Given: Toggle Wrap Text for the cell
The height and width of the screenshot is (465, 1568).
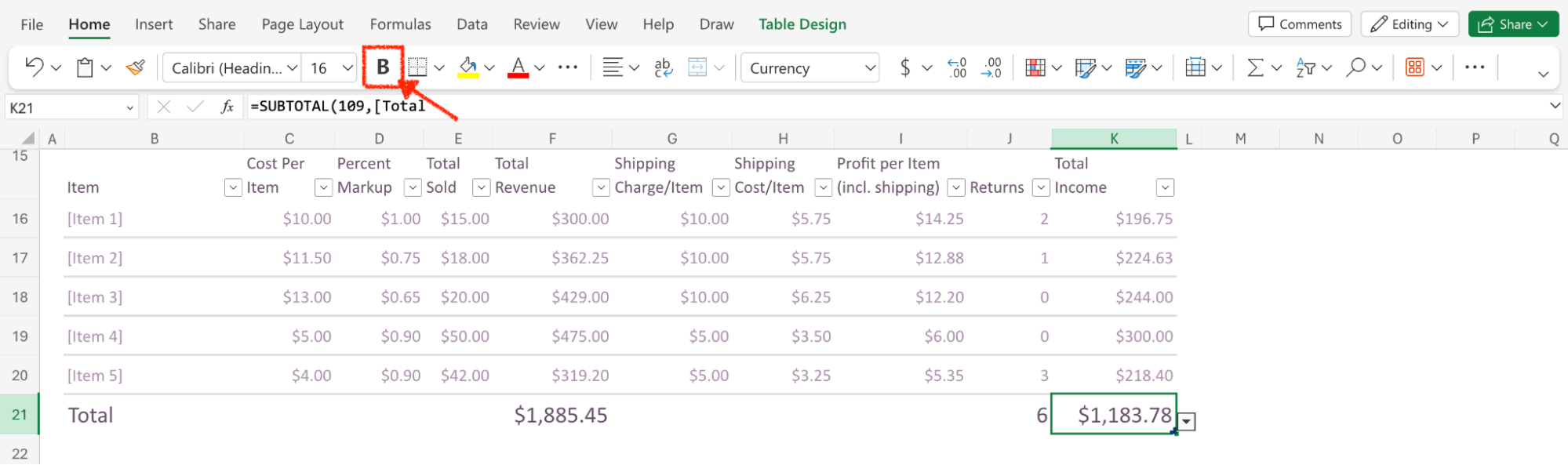Looking at the screenshot, I should click(663, 67).
